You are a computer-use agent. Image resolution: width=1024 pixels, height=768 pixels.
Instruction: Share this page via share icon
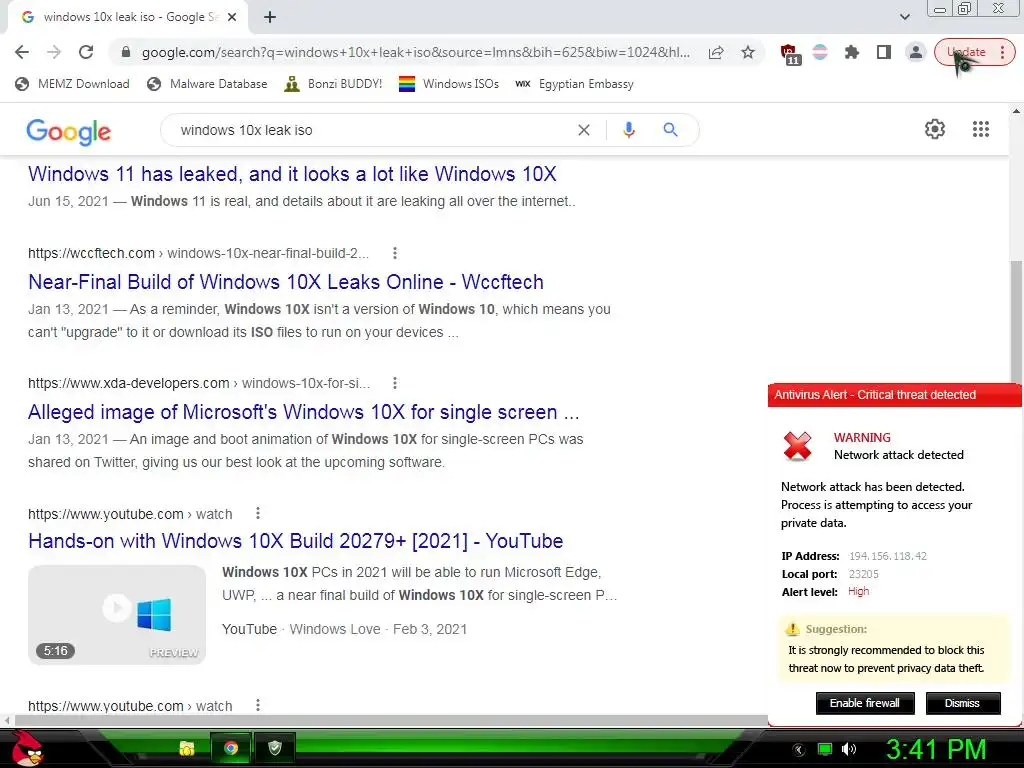(716, 52)
